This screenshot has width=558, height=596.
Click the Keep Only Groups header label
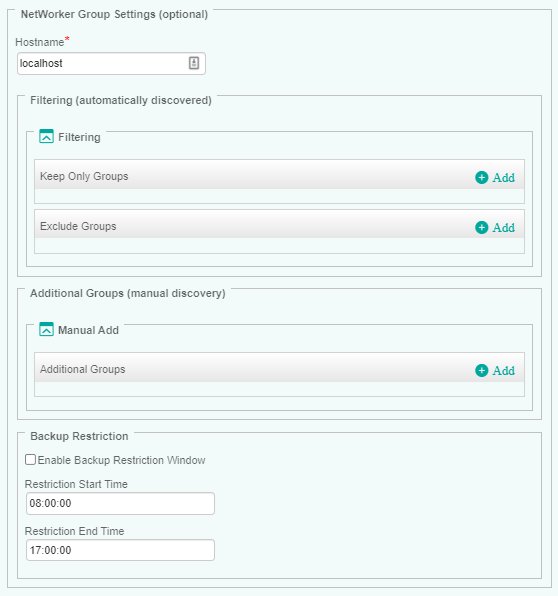click(x=84, y=176)
